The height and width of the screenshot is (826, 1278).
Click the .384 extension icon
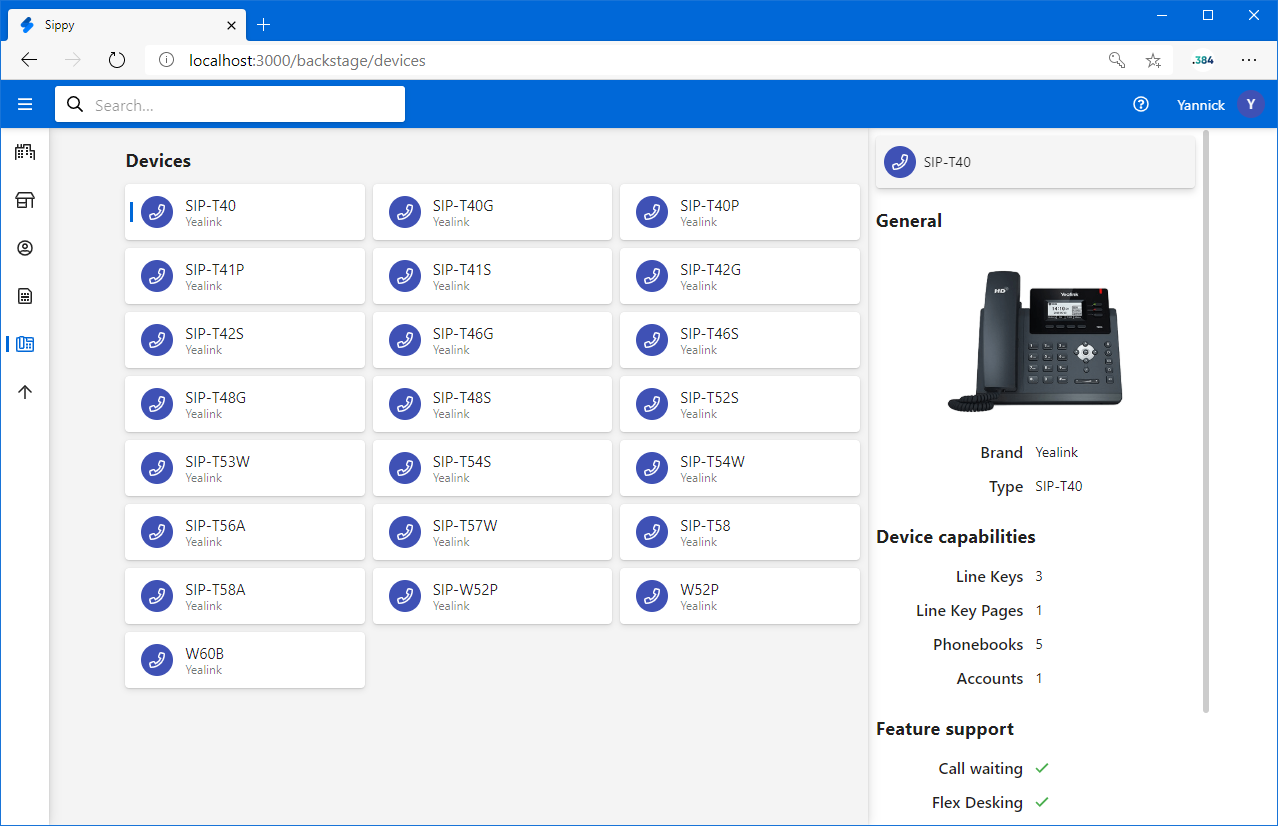click(x=1203, y=60)
